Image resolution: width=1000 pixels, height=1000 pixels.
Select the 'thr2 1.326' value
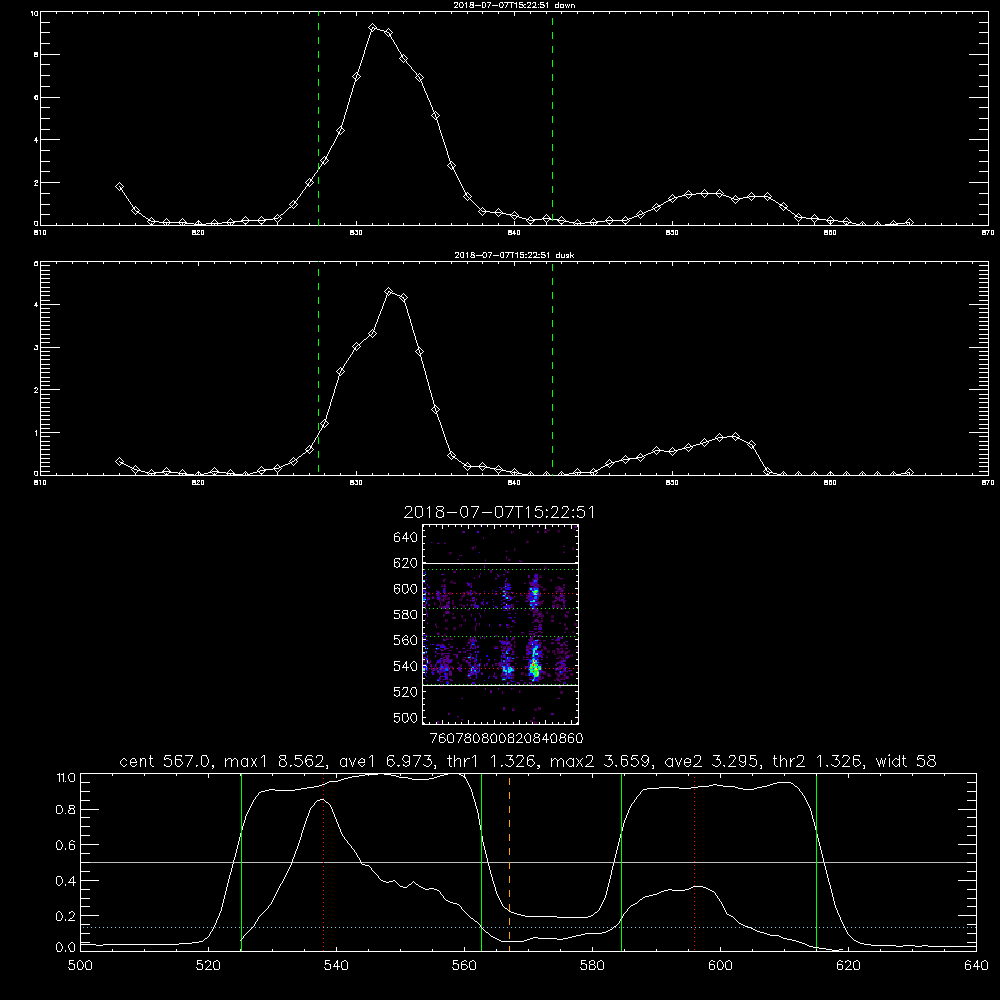(x=819, y=761)
